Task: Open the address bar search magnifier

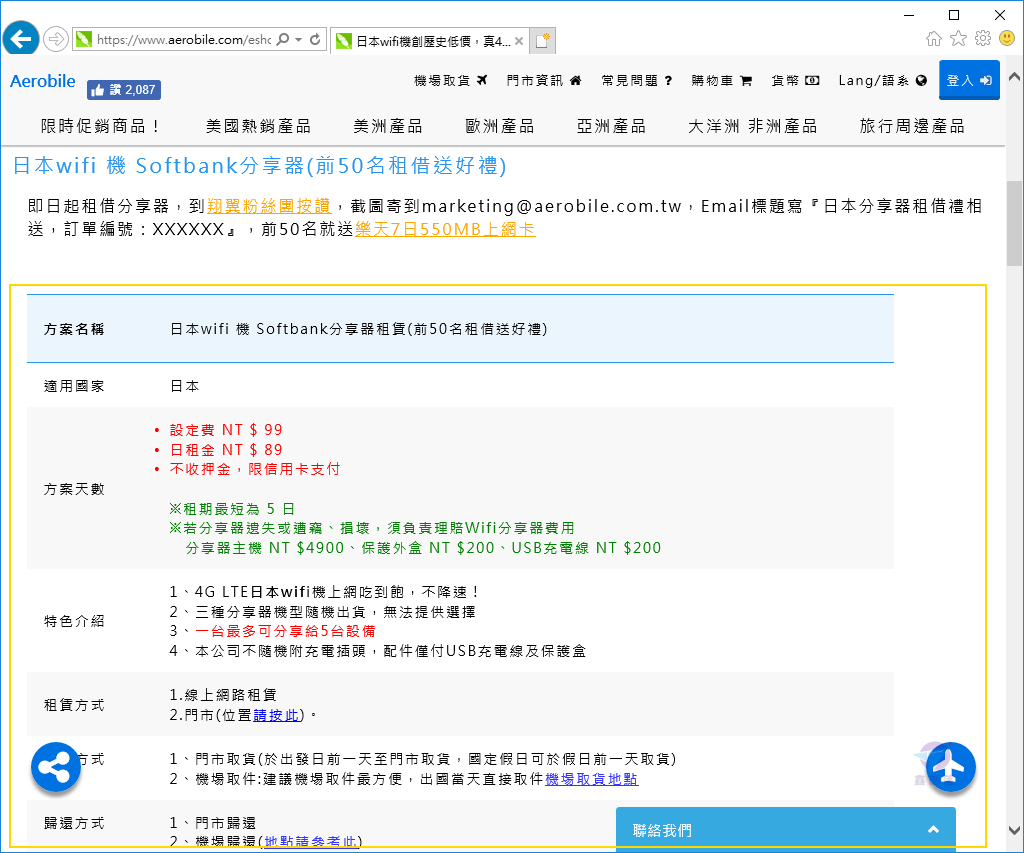Action: click(283, 40)
